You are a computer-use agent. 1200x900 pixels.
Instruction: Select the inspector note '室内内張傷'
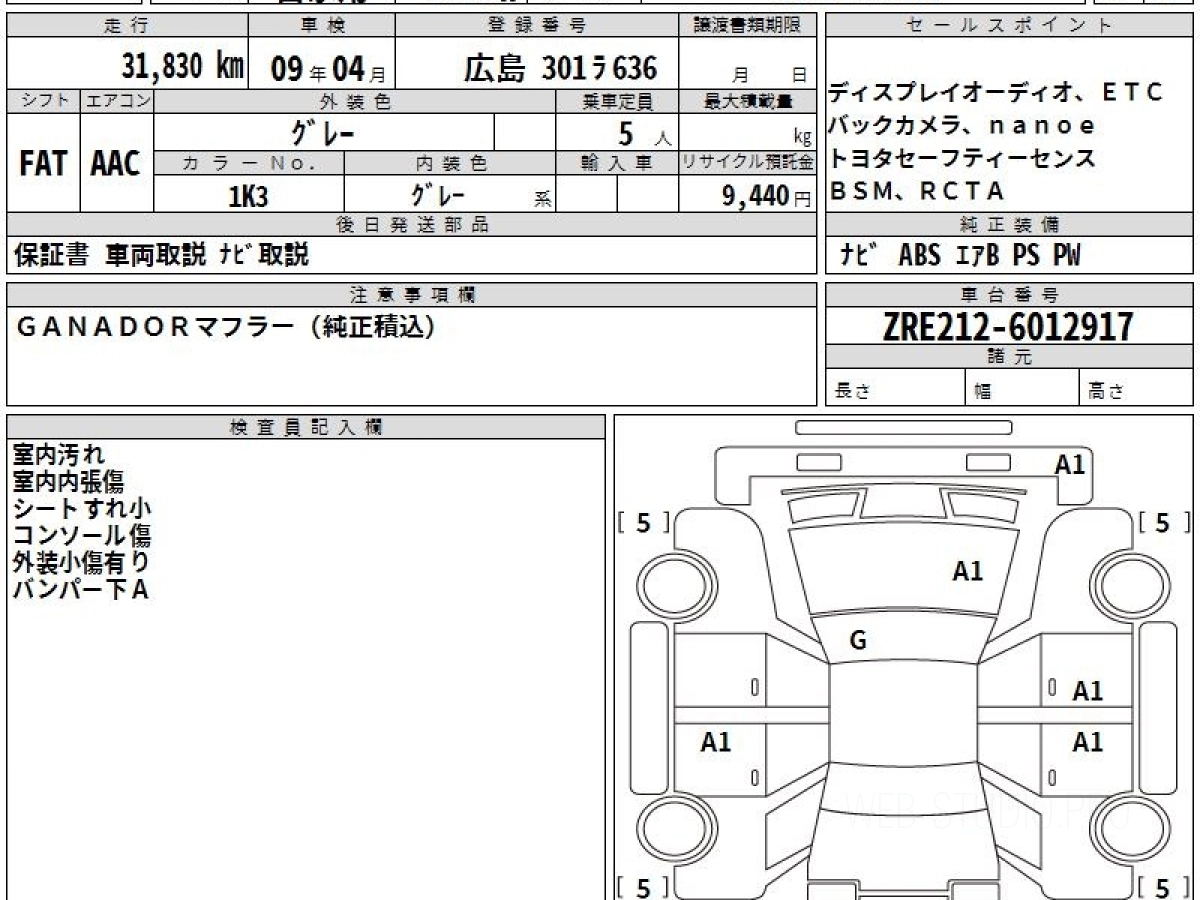coord(69,482)
